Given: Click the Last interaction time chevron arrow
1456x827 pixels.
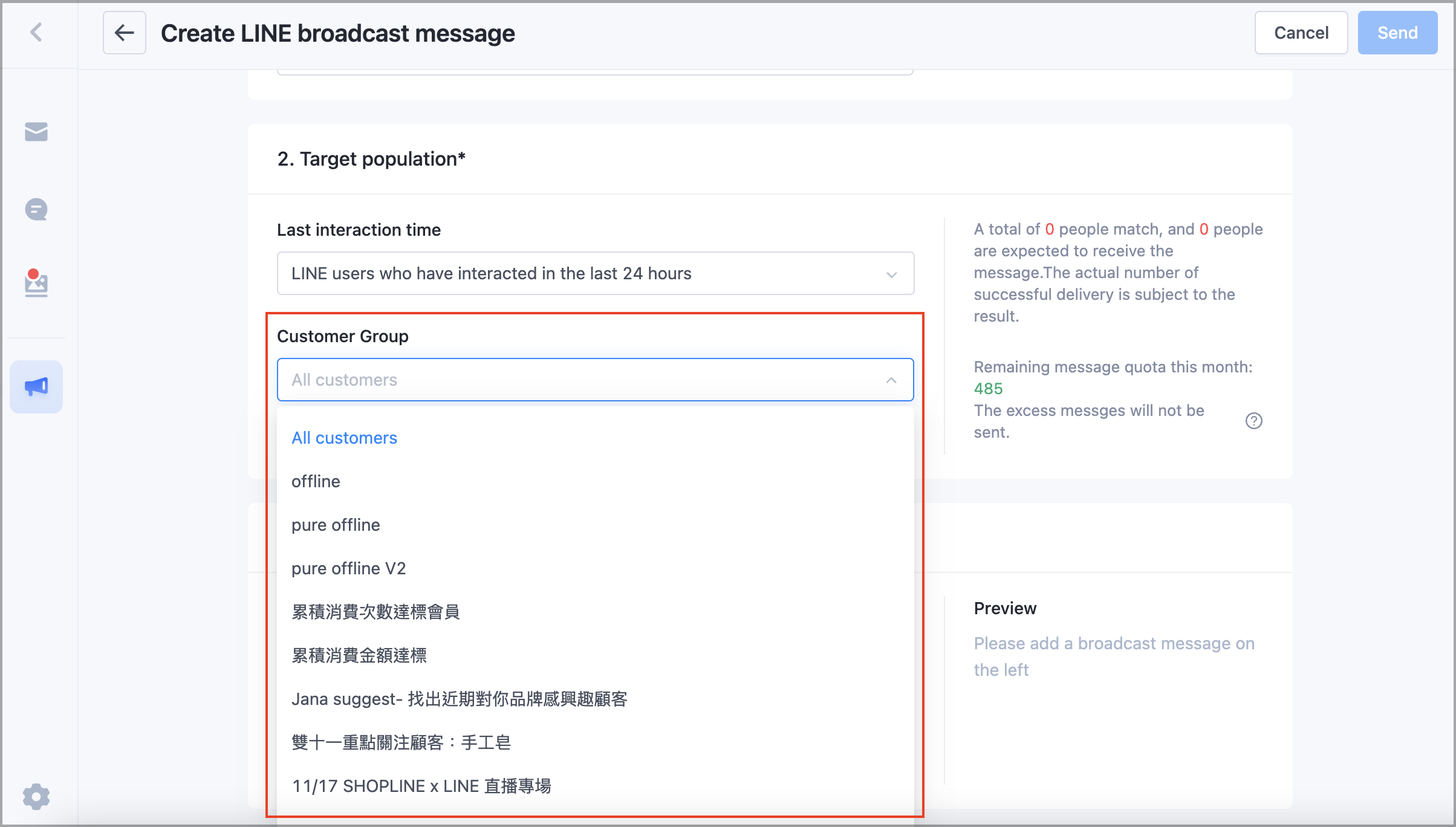Looking at the screenshot, I should click(x=891, y=274).
